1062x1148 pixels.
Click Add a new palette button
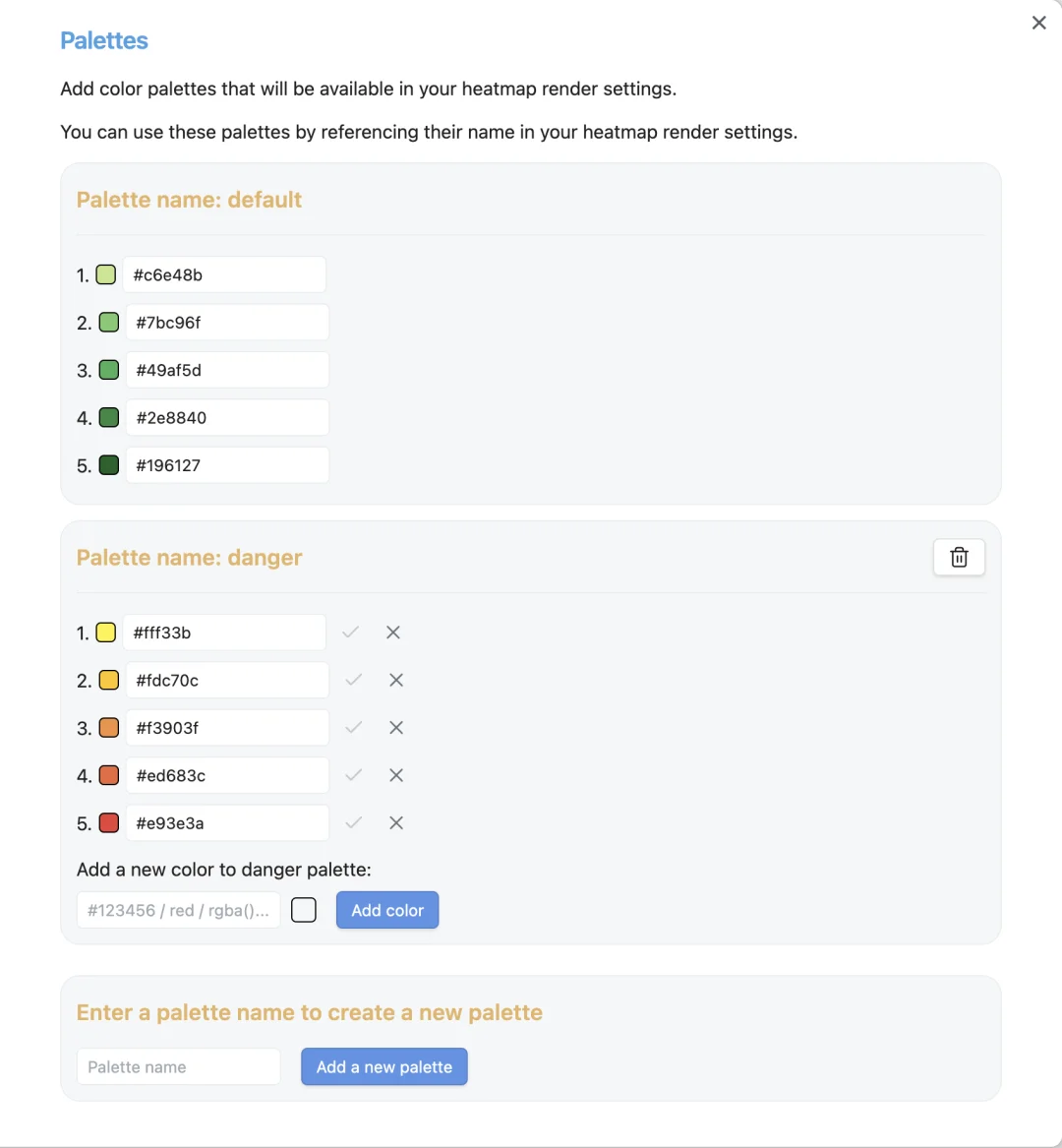pyautogui.click(x=383, y=1067)
